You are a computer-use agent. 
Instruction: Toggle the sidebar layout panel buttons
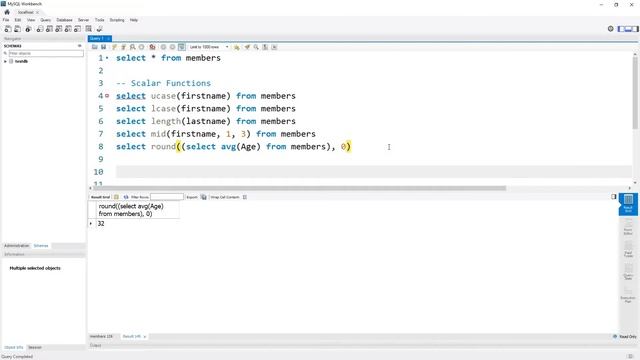[628, 29]
